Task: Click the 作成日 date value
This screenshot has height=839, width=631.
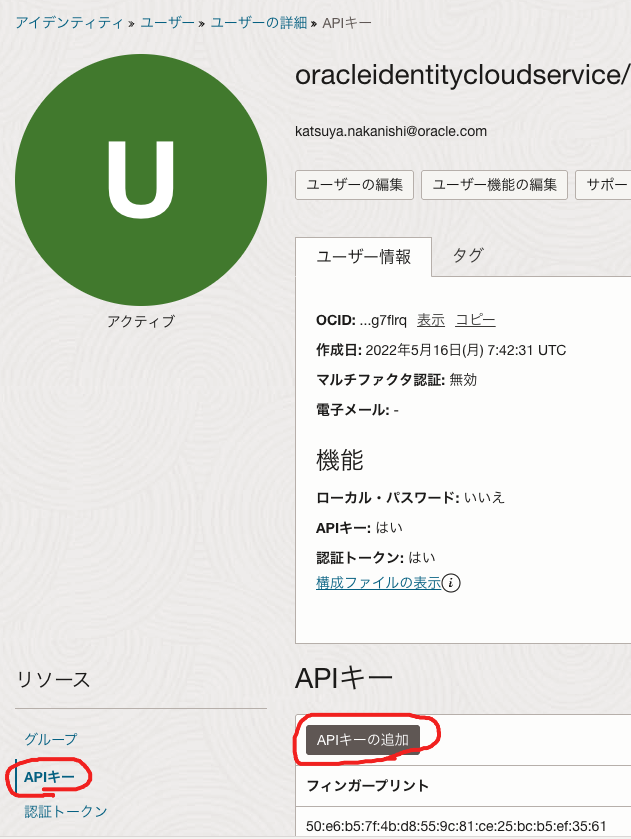Action: coord(466,350)
